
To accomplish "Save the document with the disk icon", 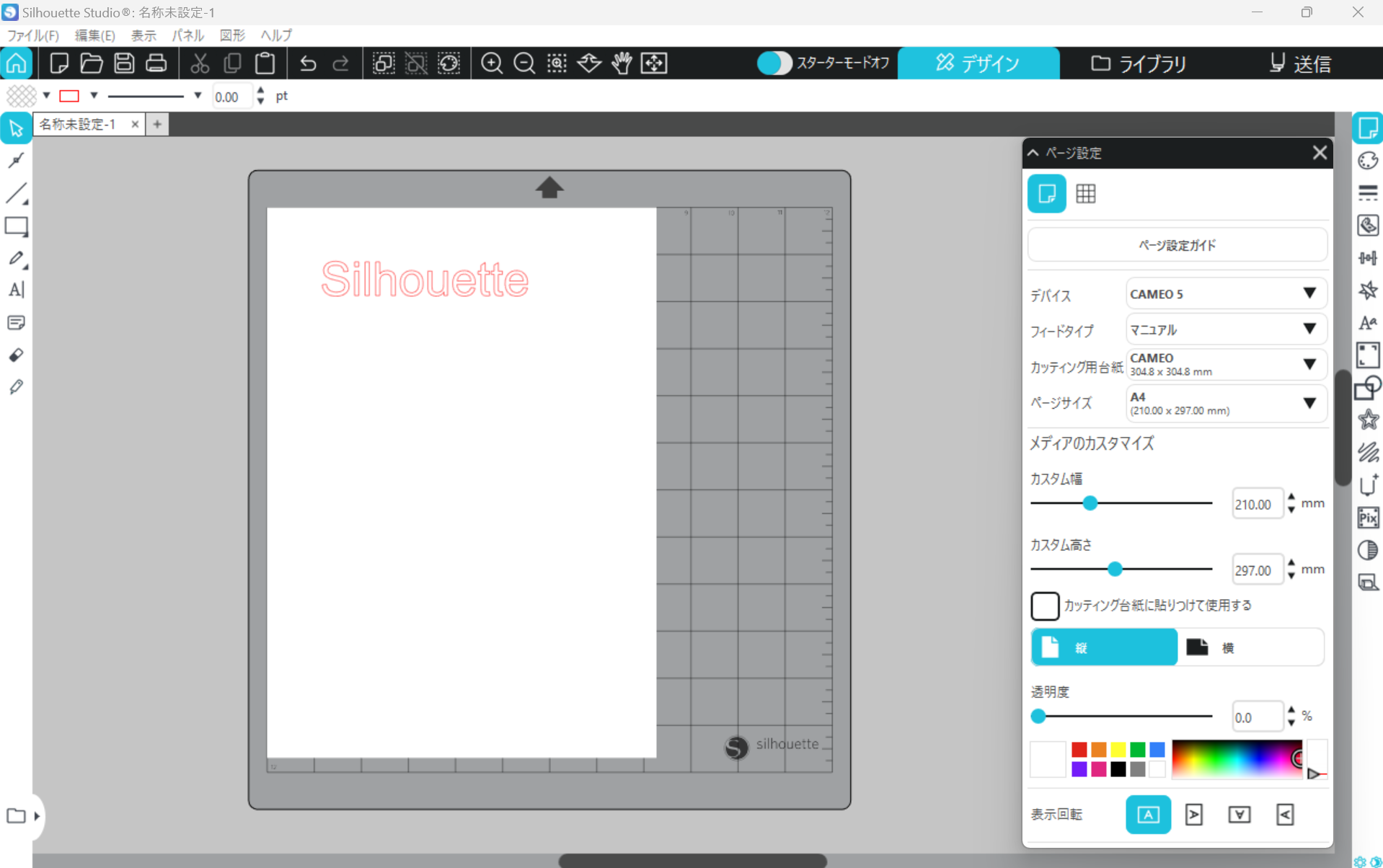I will tap(124, 63).
